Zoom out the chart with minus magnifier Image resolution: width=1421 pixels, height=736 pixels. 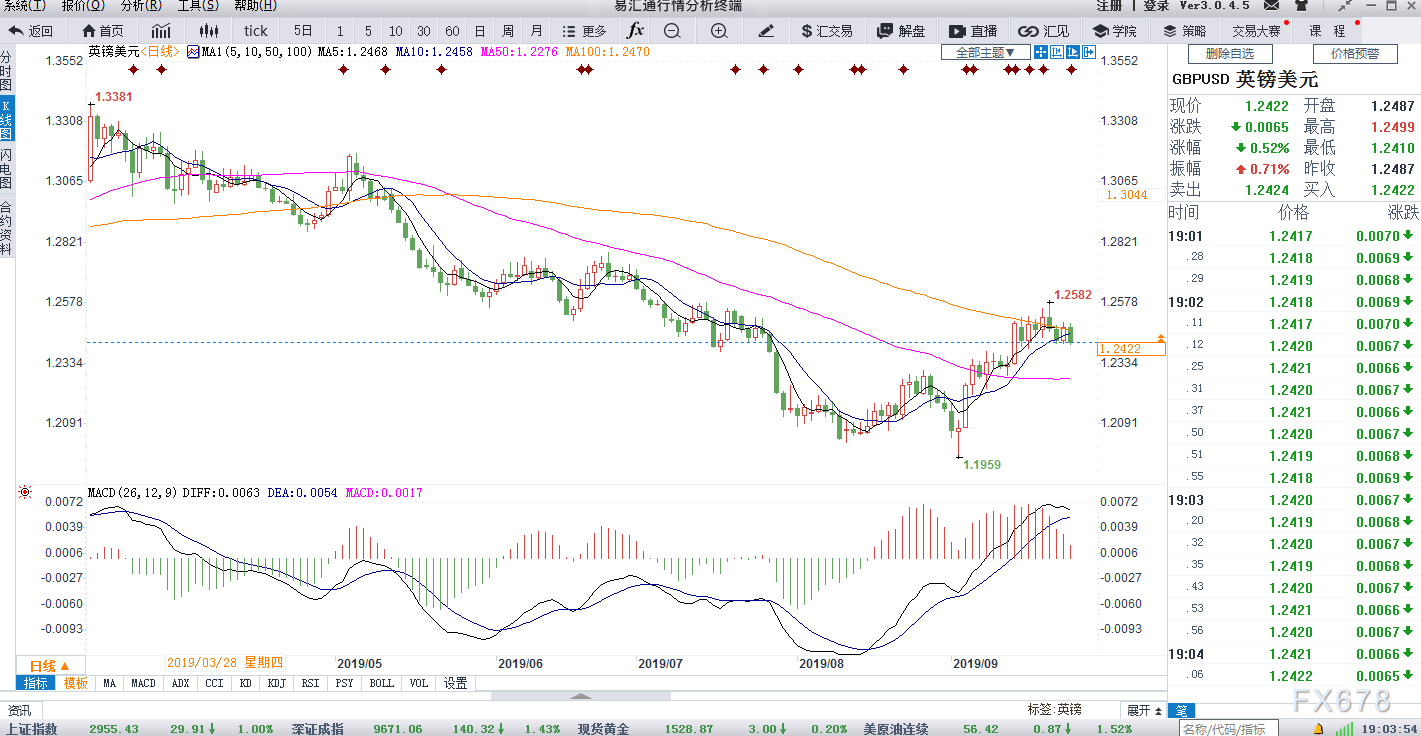pyautogui.click(x=672, y=31)
